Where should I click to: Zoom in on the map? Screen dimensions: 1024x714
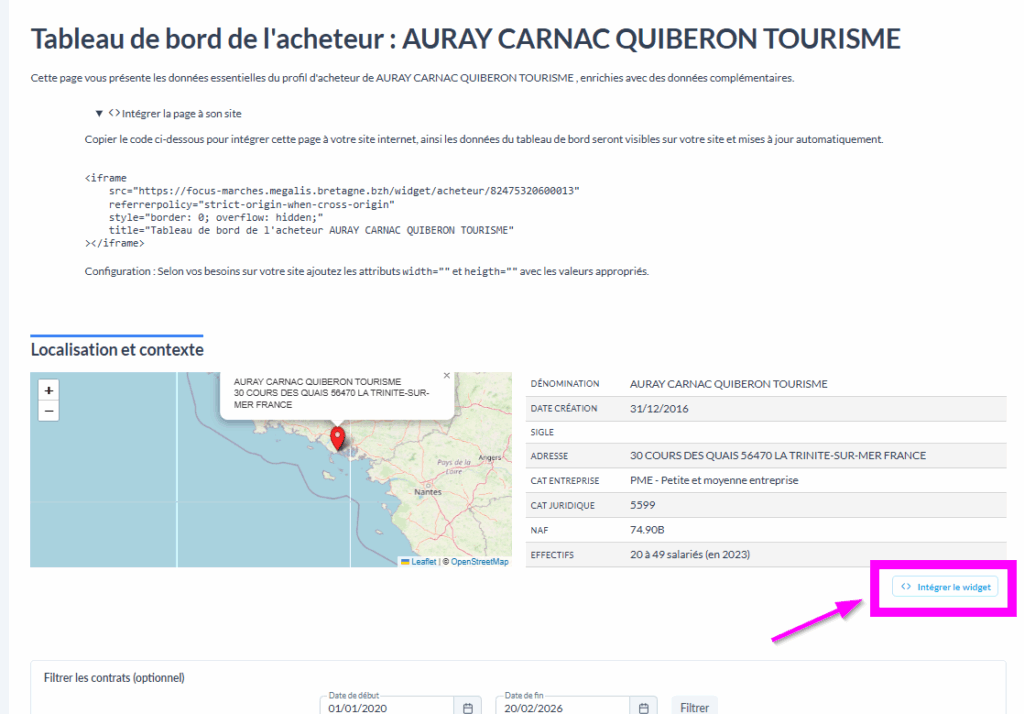click(x=49, y=390)
